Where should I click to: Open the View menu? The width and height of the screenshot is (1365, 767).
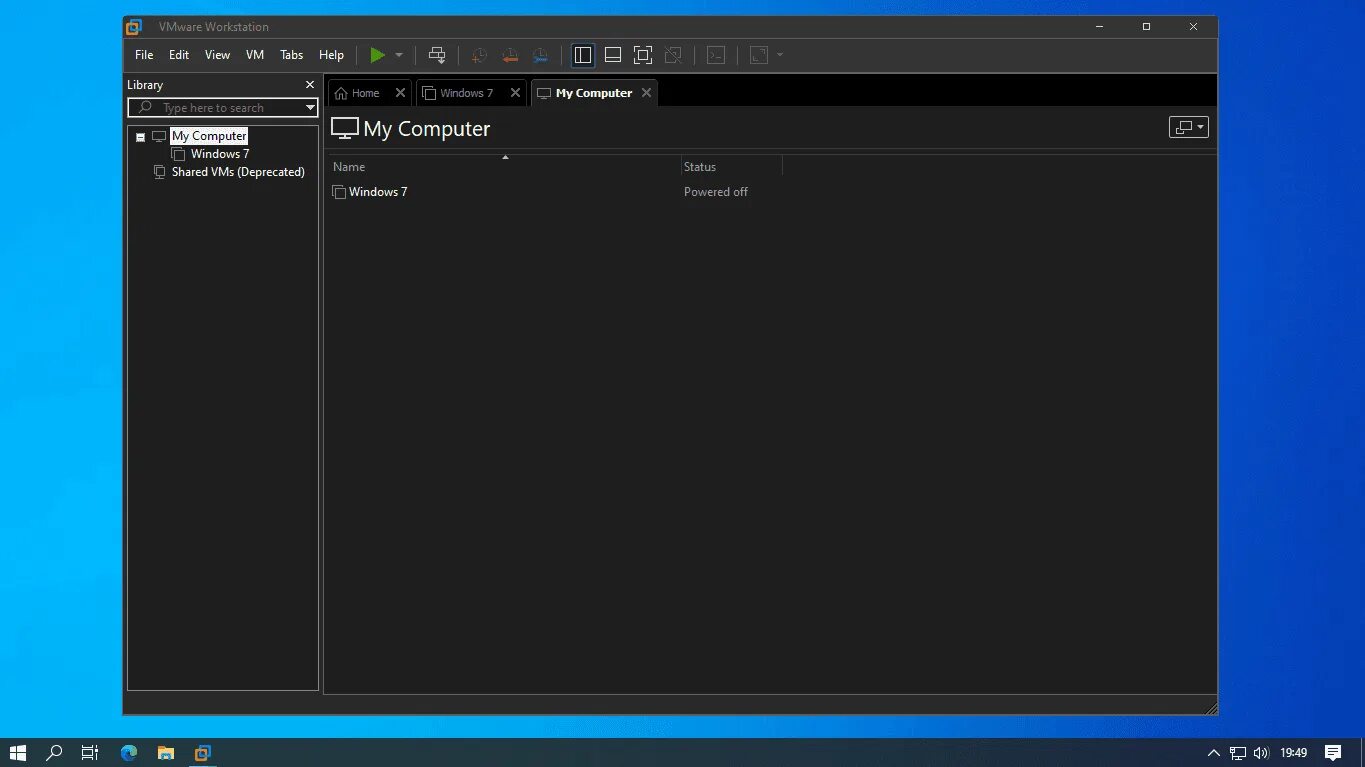click(x=217, y=55)
